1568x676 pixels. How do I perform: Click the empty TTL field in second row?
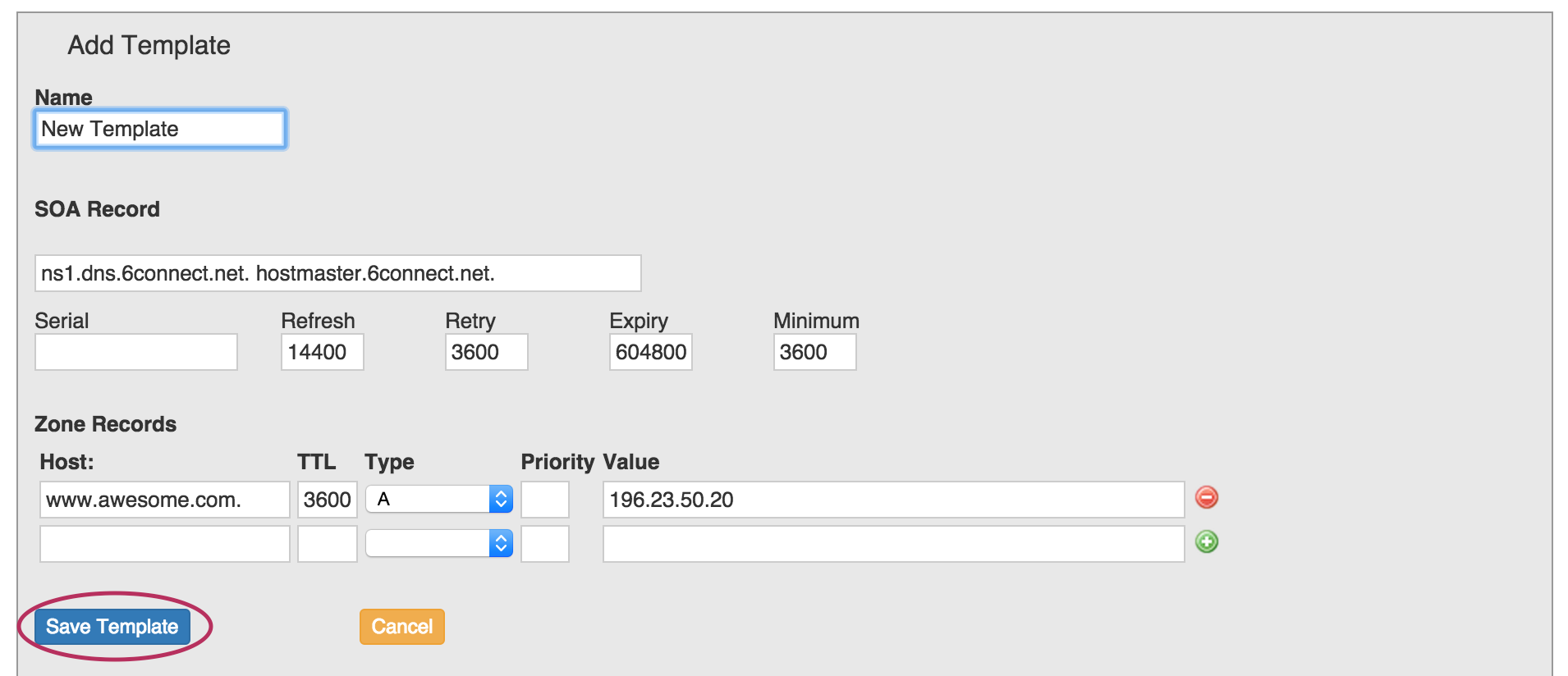327,544
